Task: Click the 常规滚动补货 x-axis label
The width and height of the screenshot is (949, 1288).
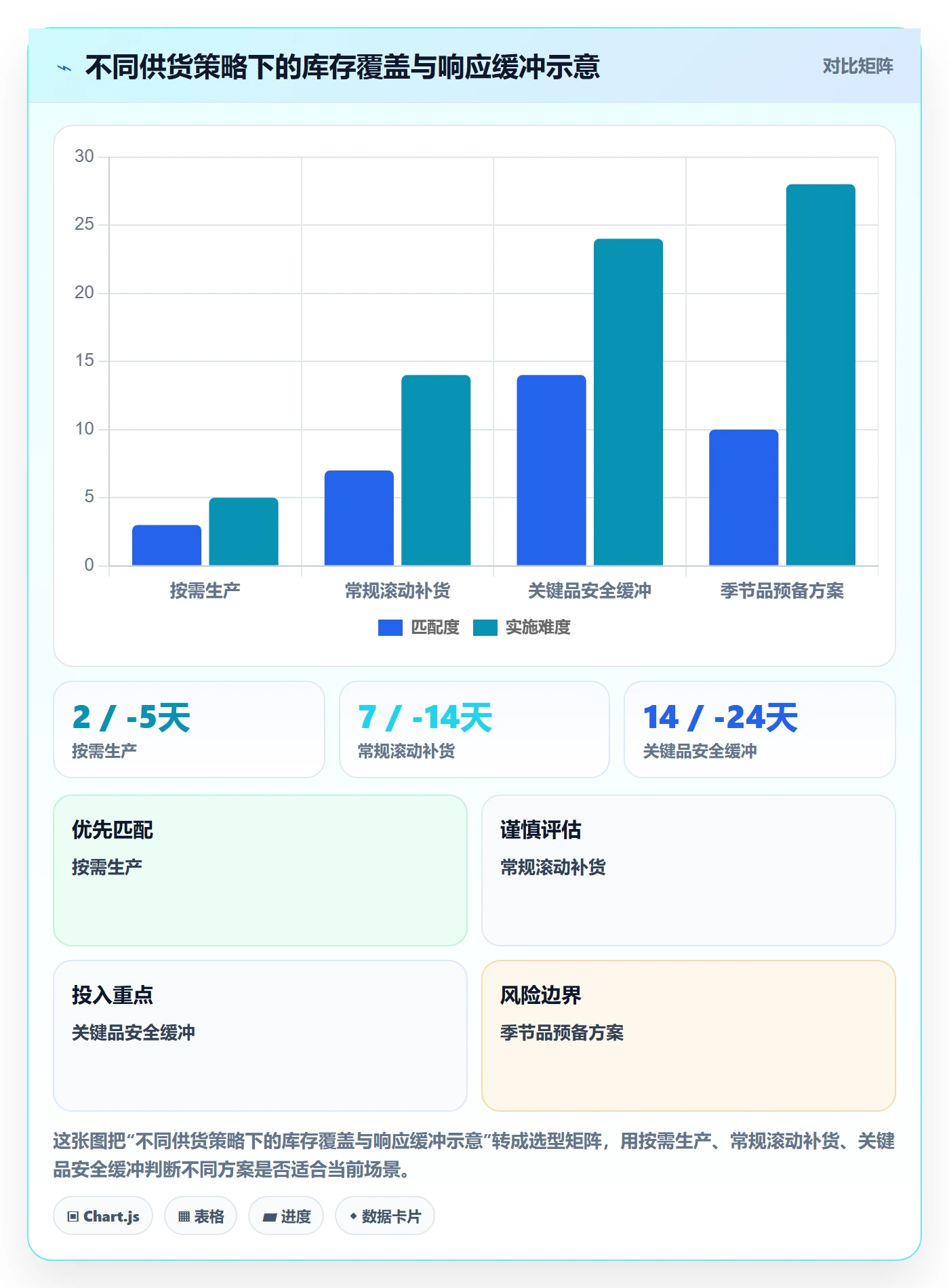Action: coord(397,590)
